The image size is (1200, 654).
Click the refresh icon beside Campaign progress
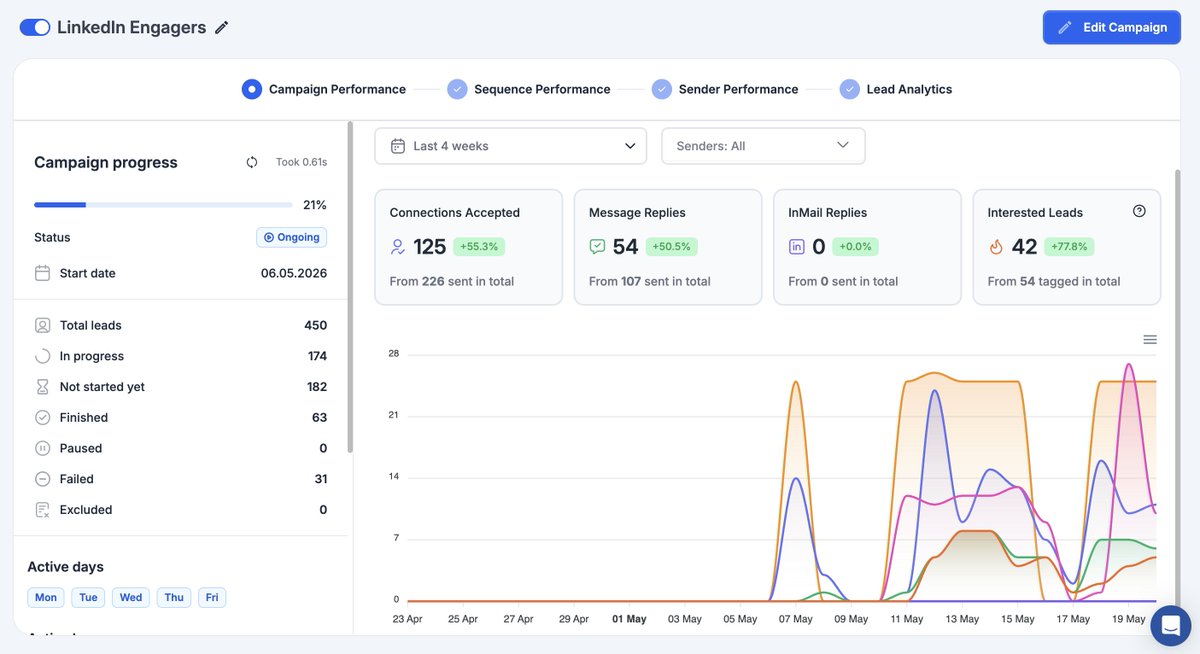[252, 162]
